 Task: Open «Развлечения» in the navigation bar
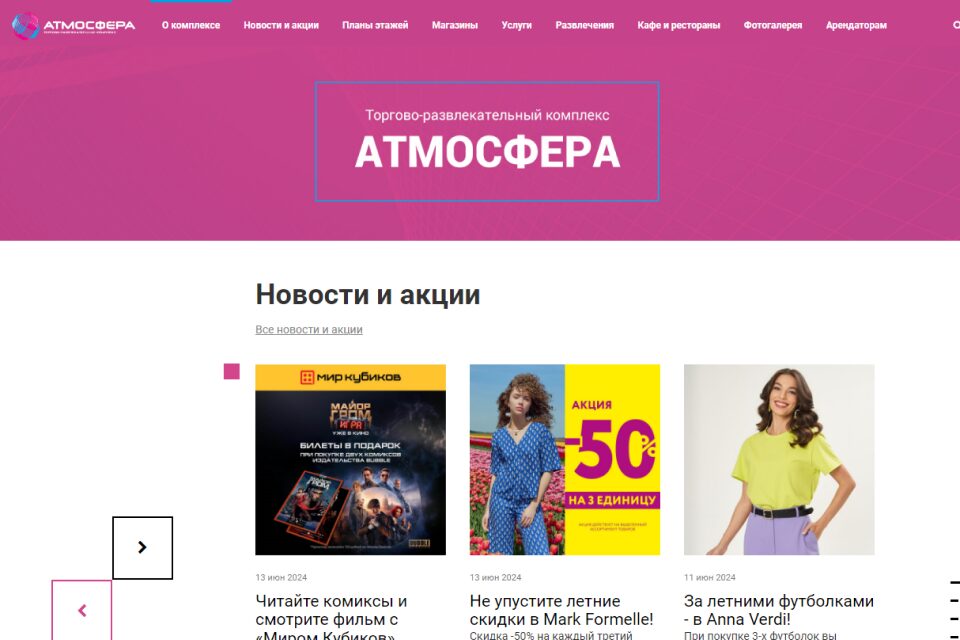tap(584, 25)
